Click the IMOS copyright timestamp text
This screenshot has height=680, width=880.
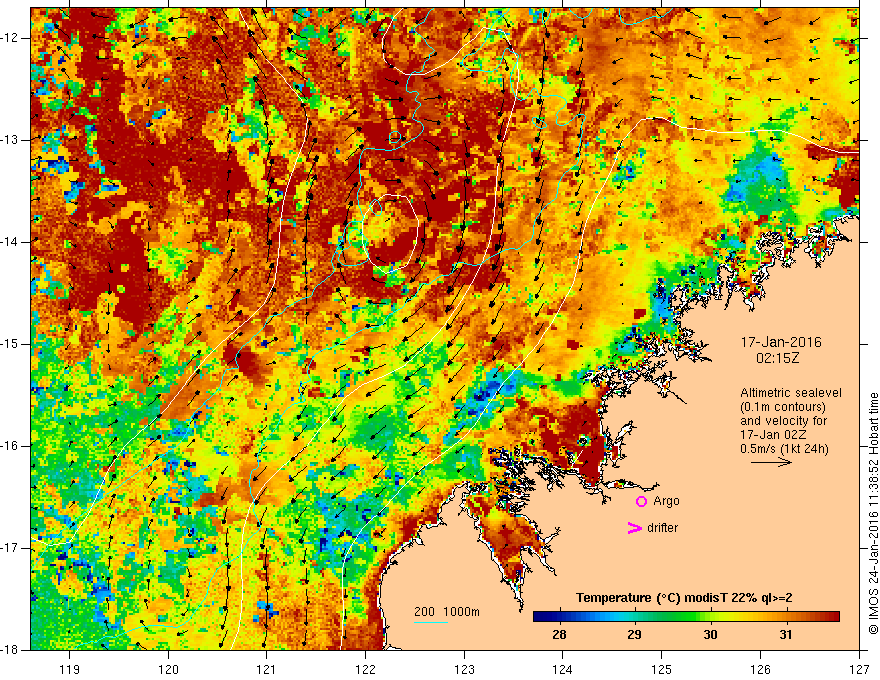873,513
